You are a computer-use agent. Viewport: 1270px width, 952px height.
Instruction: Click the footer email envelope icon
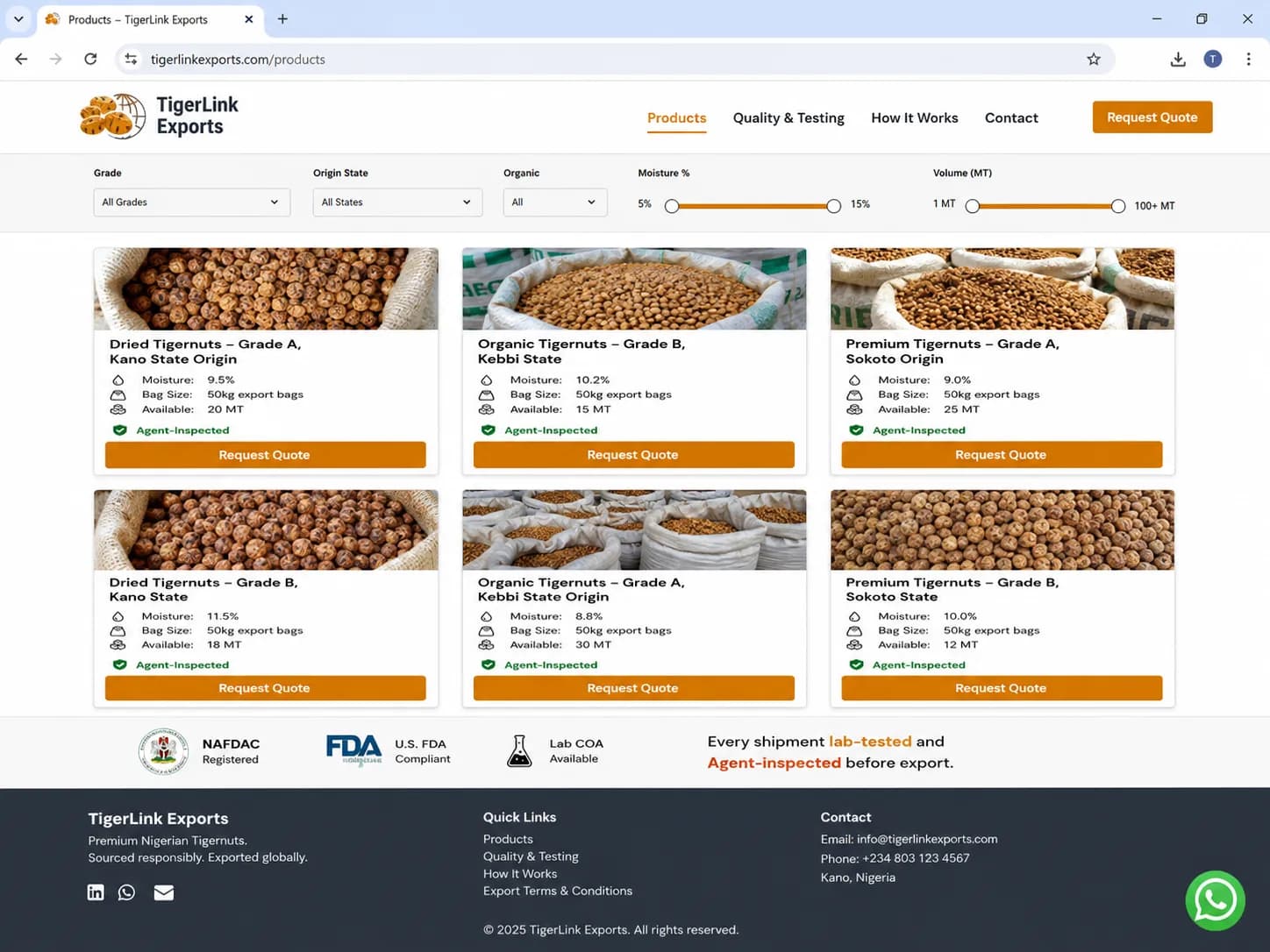coord(164,892)
